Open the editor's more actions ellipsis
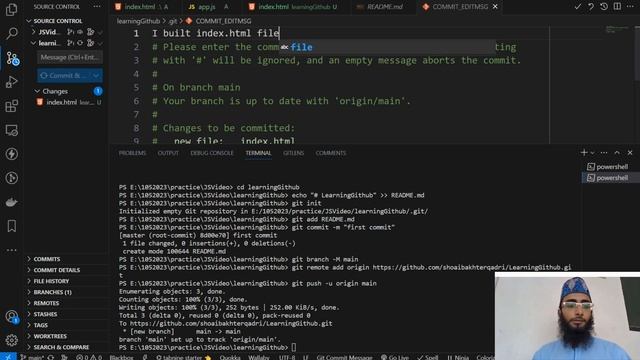The image size is (640, 360). tap(630, 7)
